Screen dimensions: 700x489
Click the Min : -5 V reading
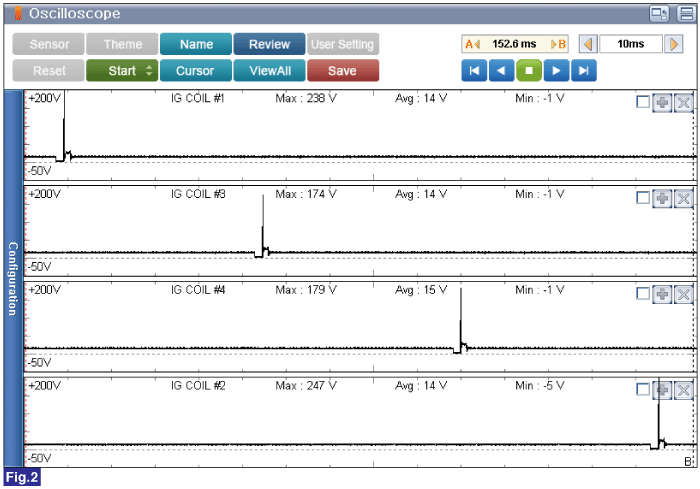coord(540,385)
